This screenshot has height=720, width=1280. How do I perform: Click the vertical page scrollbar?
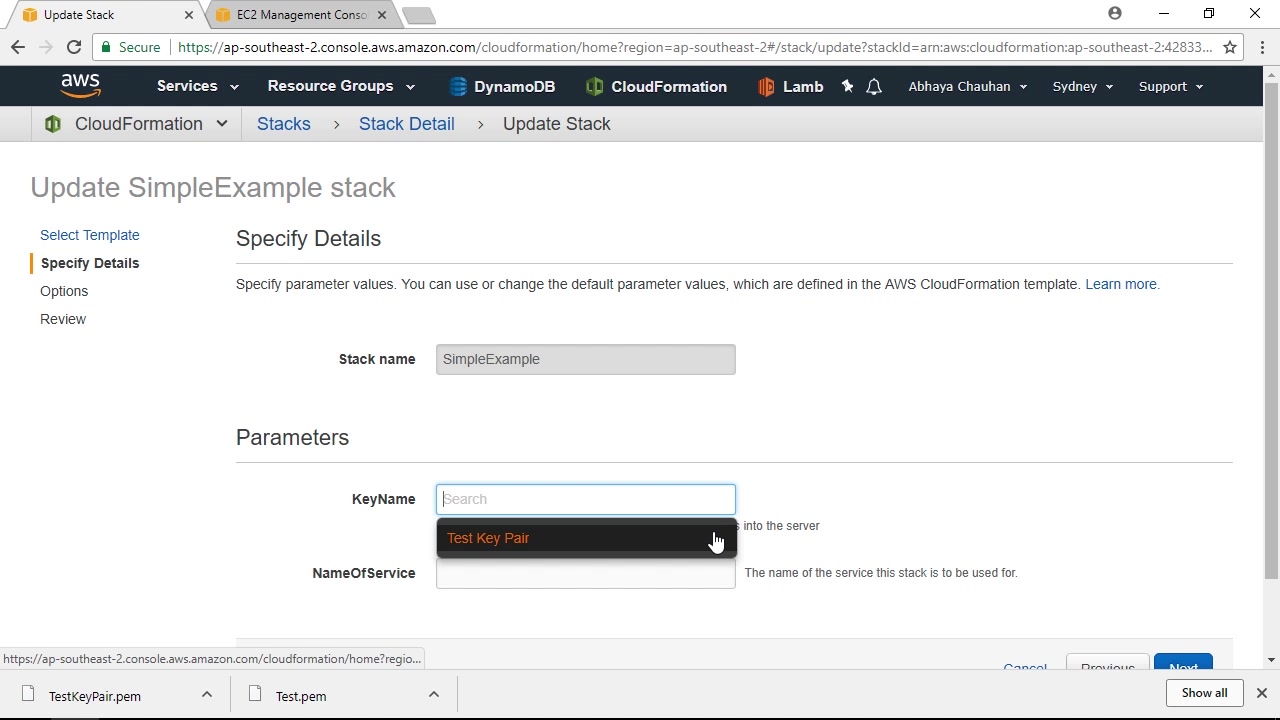1271,330
